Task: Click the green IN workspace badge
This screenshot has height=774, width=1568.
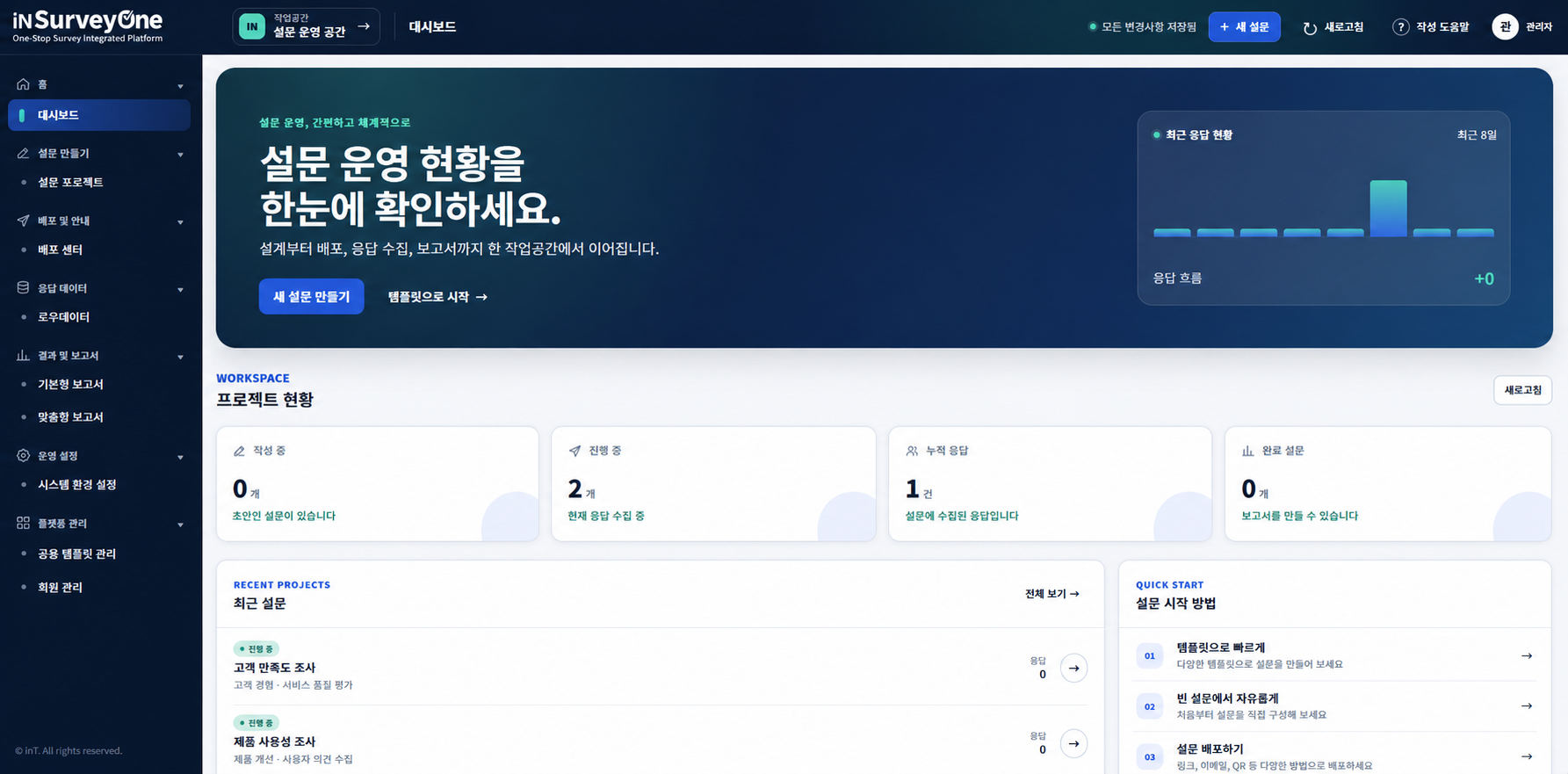Action: tap(252, 26)
